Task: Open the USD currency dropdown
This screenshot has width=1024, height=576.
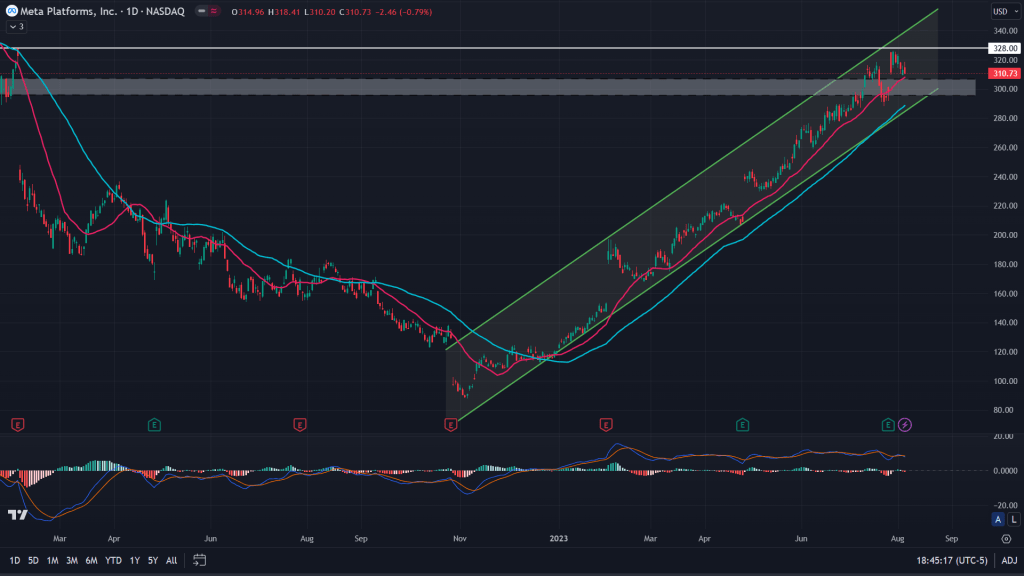Action: pyautogui.click(x=1002, y=11)
